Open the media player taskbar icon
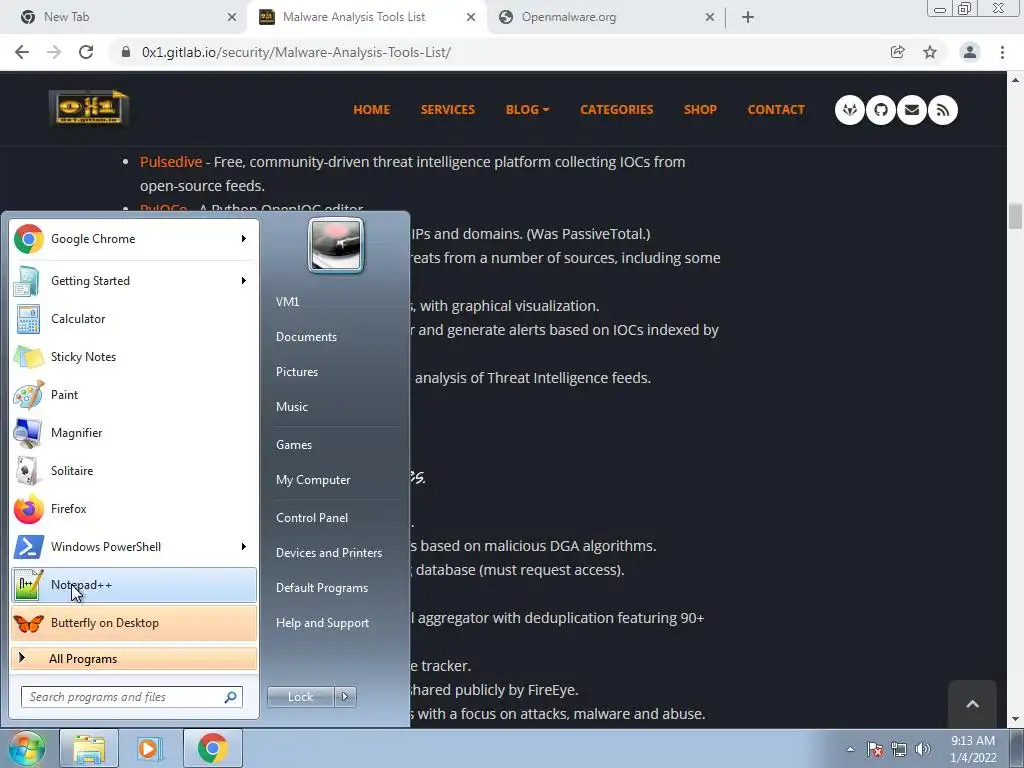1024x768 pixels. (x=150, y=748)
